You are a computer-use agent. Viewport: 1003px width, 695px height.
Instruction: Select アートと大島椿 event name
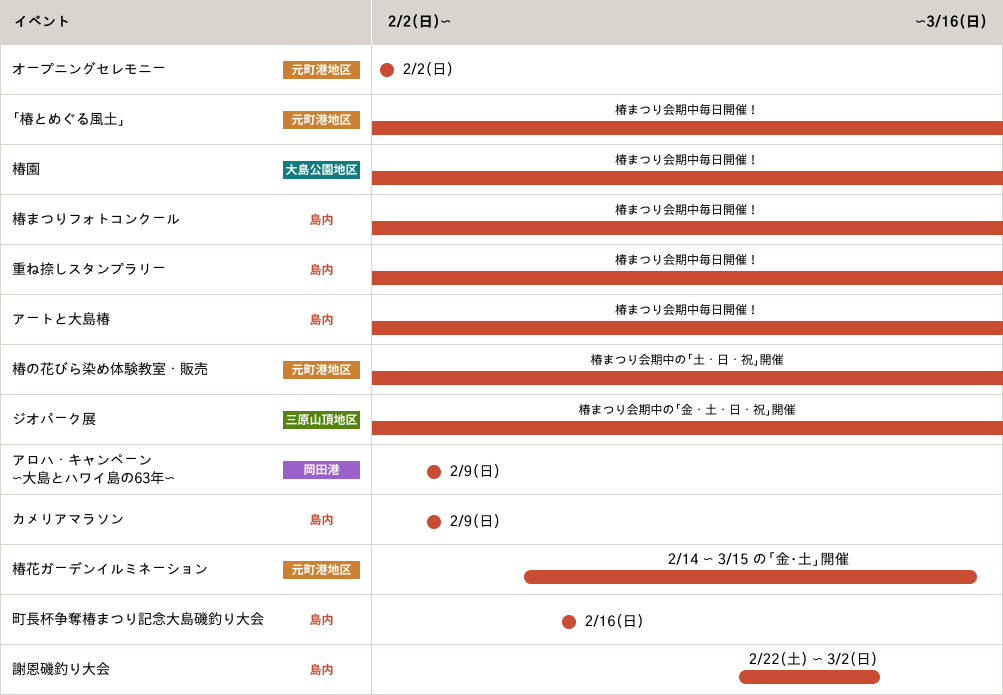pyautogui.click(x=61, y=318)
